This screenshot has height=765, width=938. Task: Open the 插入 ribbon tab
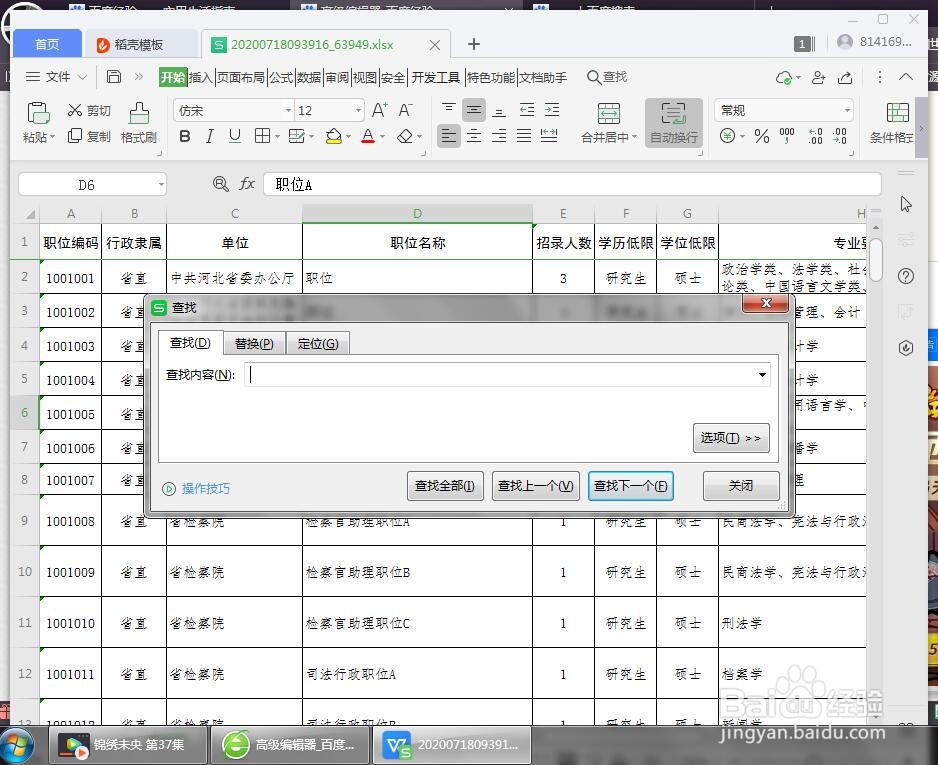tap(200, 76)
